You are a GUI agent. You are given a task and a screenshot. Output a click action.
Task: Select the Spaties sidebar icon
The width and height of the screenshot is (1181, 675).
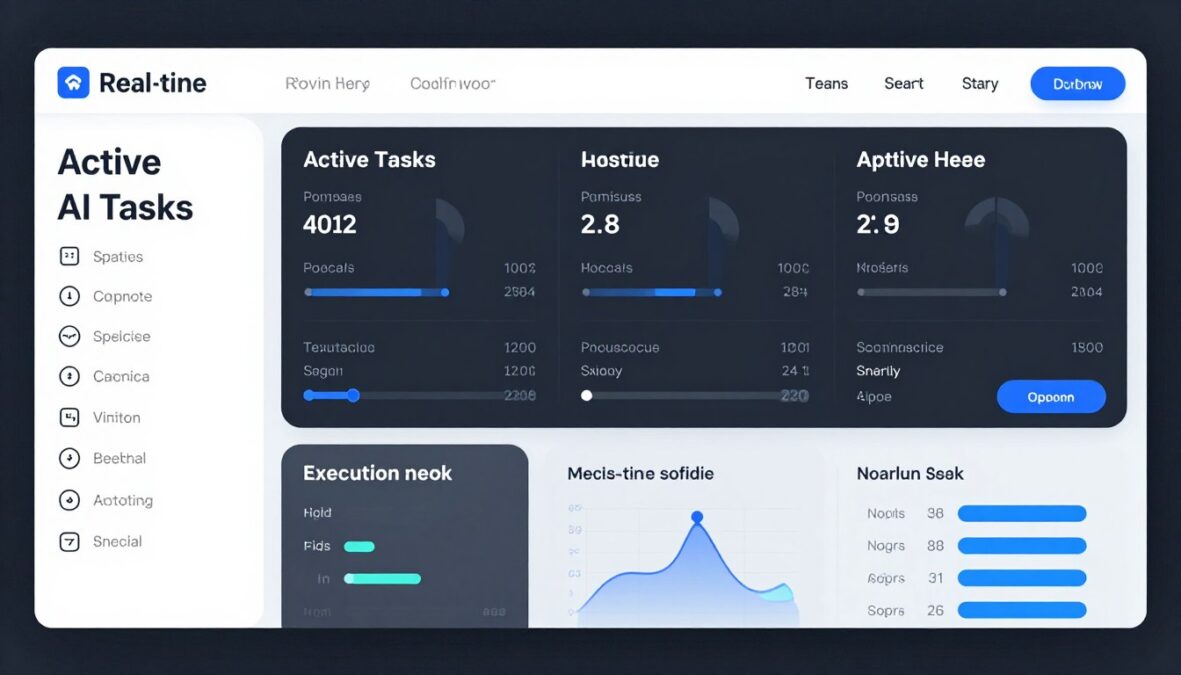69,256
